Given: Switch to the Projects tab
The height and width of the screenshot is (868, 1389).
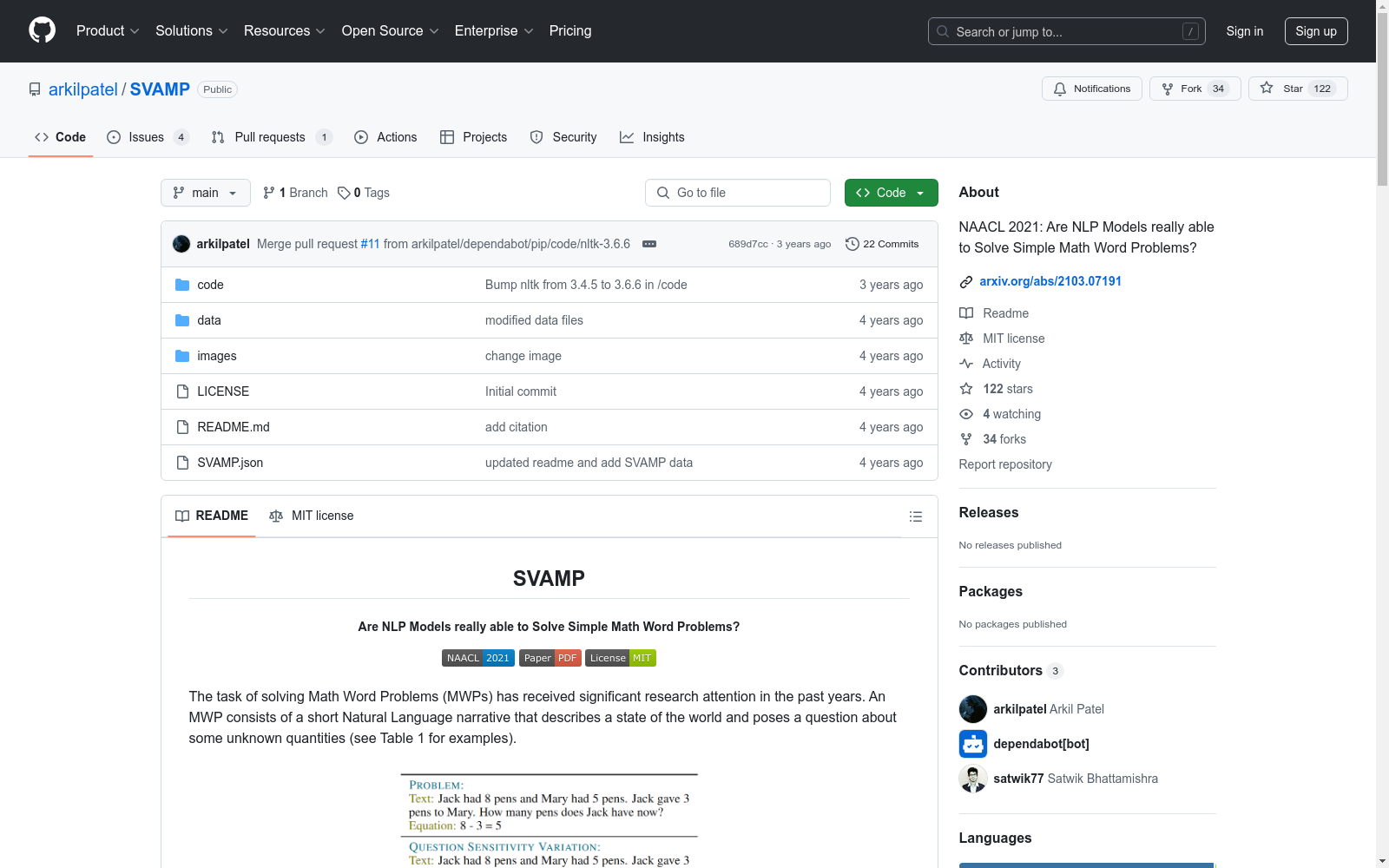Looking at the screenshot, I should pos(473,137).
